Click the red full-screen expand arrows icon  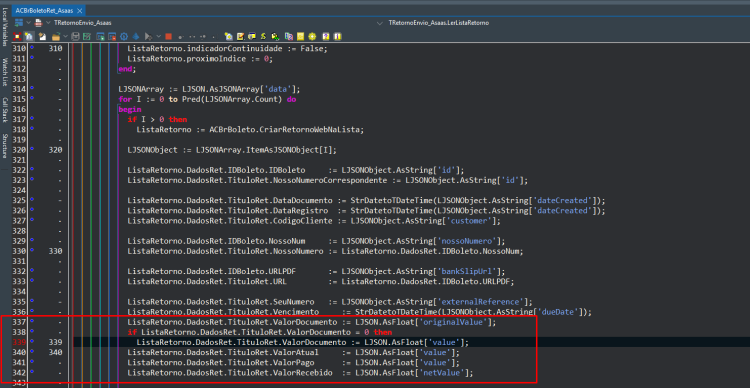[17, 36]
